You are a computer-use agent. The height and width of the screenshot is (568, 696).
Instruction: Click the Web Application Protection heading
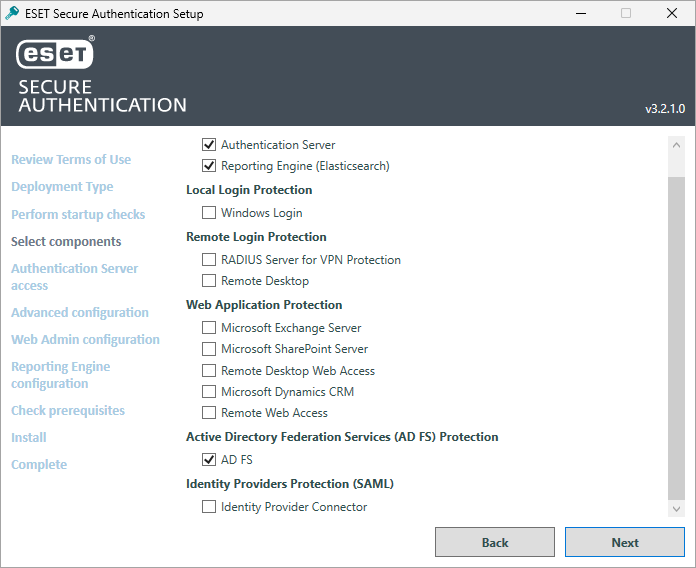tap(264, 305)
